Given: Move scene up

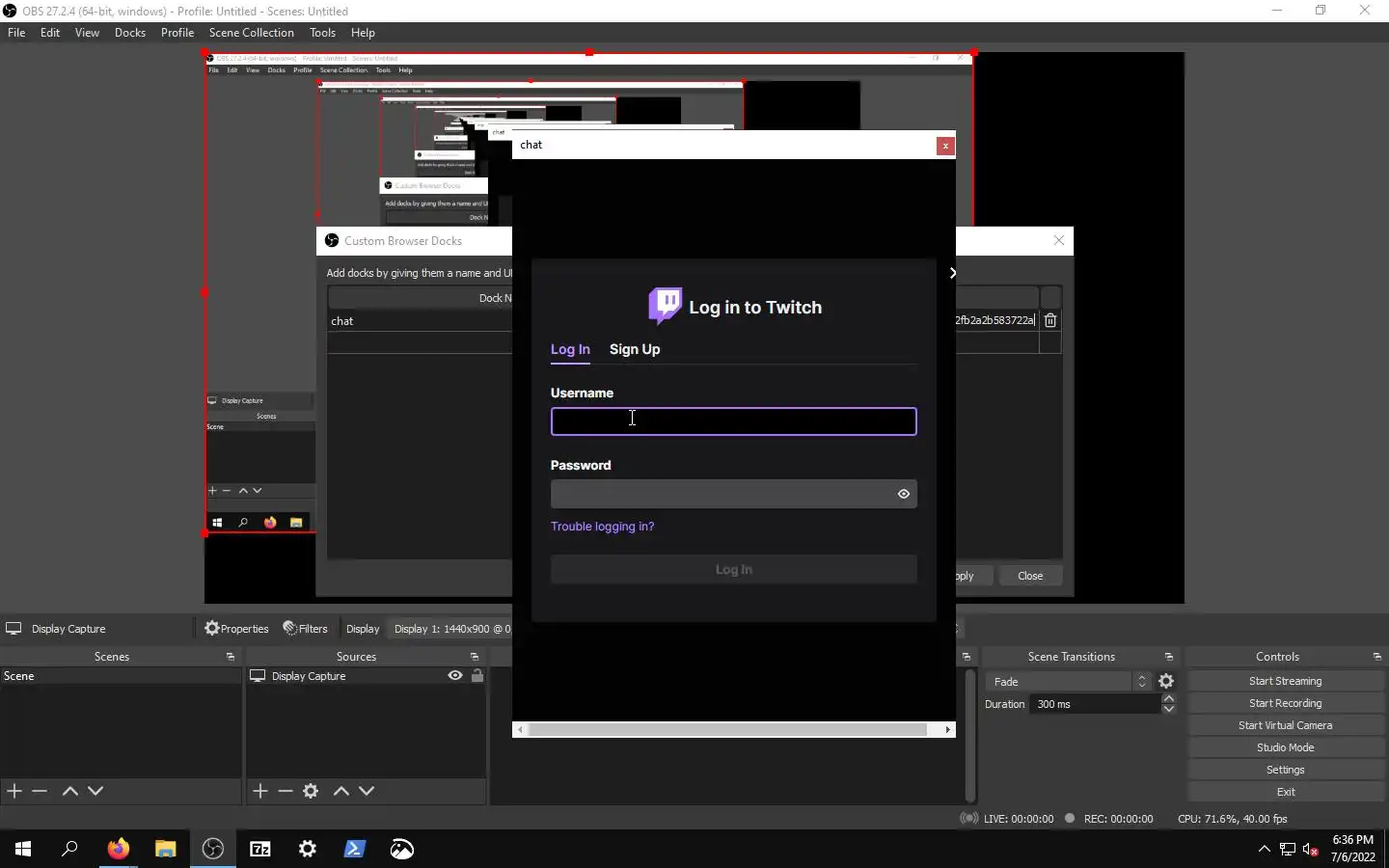Looking at the screenshot, I should [69, 791].
